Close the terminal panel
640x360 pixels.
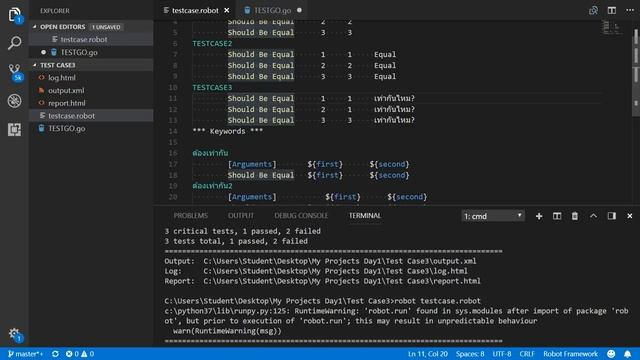(629, 216)
